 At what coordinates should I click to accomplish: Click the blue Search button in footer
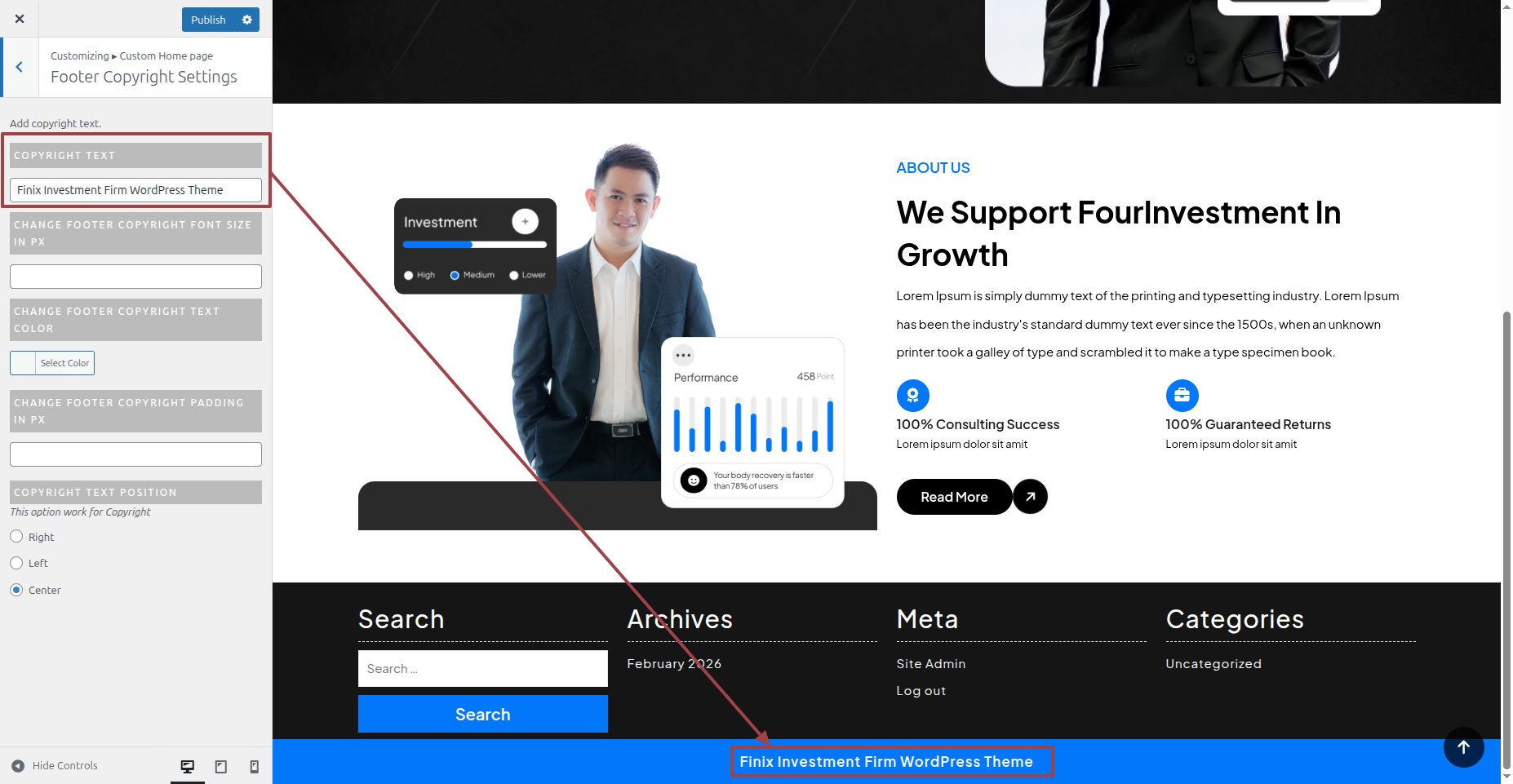point(483,714)
